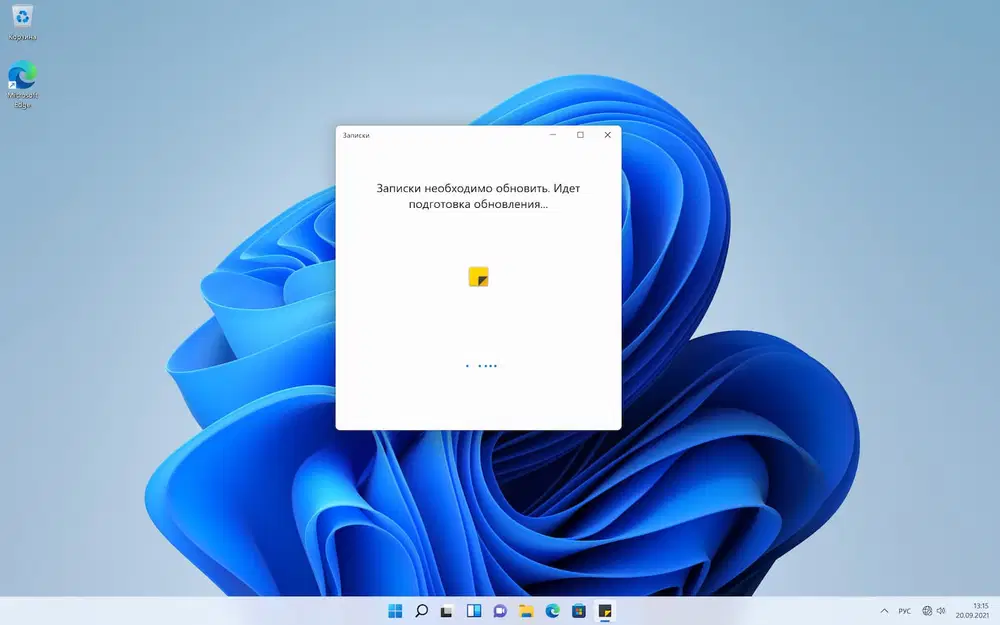Viewport: 1000px width, 625px height.
Task: Minimize the Записки window
Action: [553, 135]
